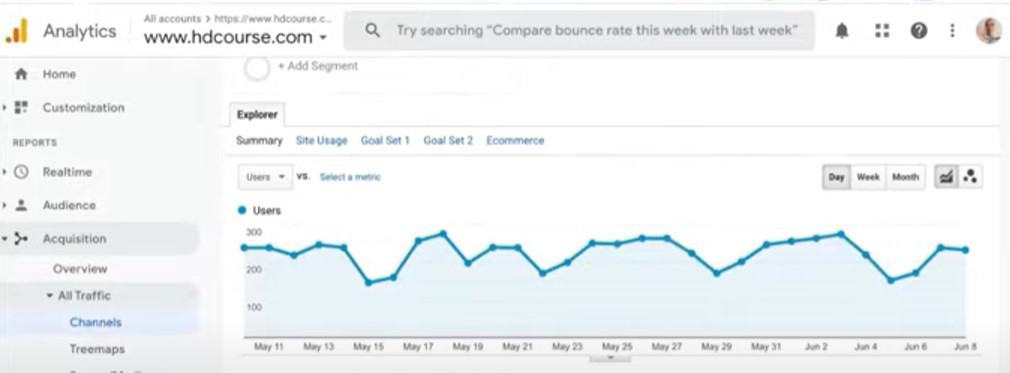Viewport: 1010px width, 373px height.
Task: Set the graph interval to Month
Action: tap(905, 177)
